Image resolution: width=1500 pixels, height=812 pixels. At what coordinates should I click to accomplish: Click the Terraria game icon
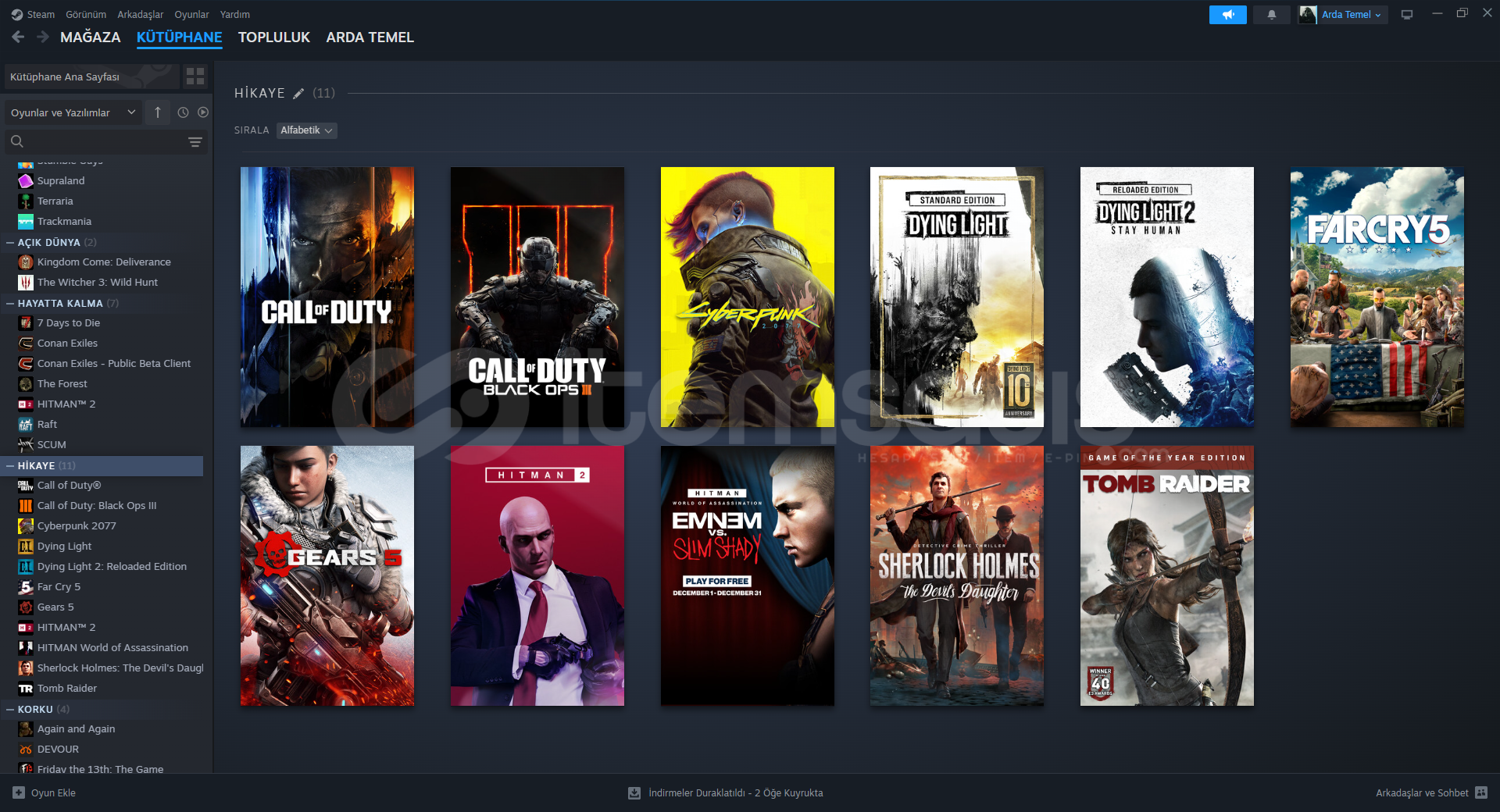pos(26,201)
